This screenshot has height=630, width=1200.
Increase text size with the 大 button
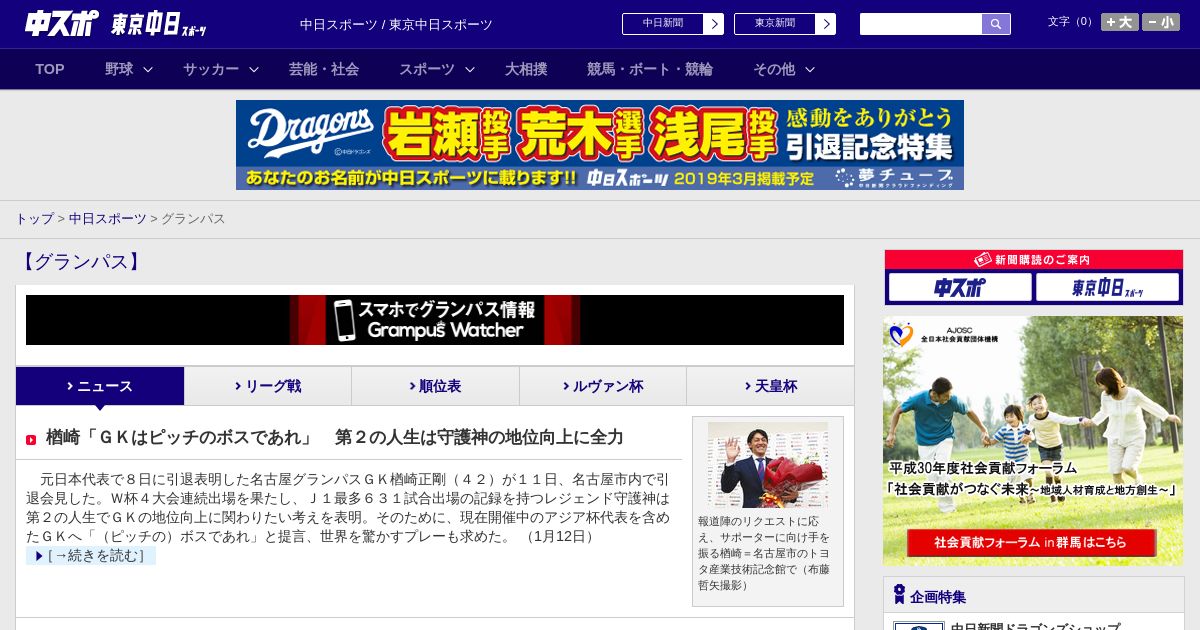(1119, 22)
